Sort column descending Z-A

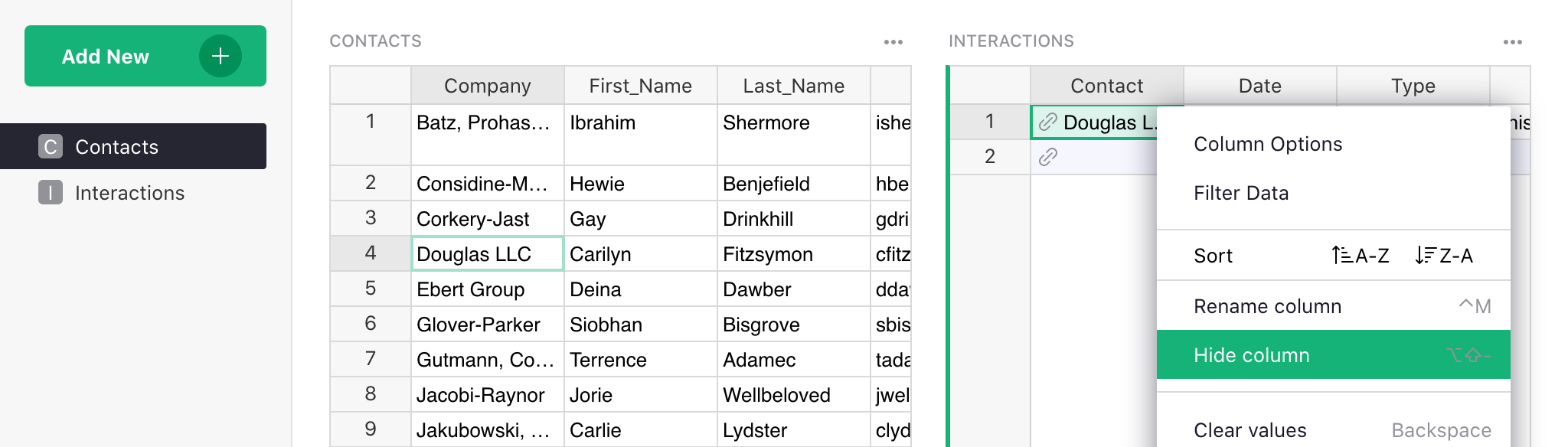point(1444,256)
